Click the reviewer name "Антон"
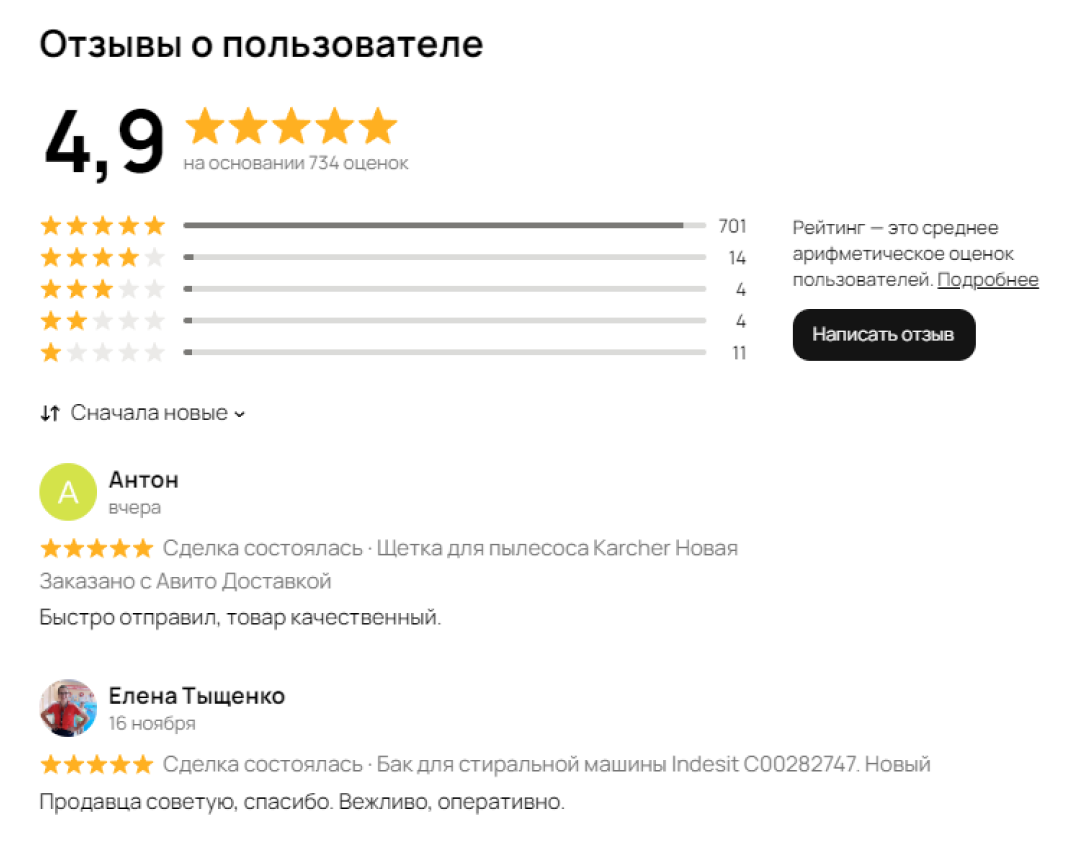This screenshot has width=1080, height=845. coord(143,480)
